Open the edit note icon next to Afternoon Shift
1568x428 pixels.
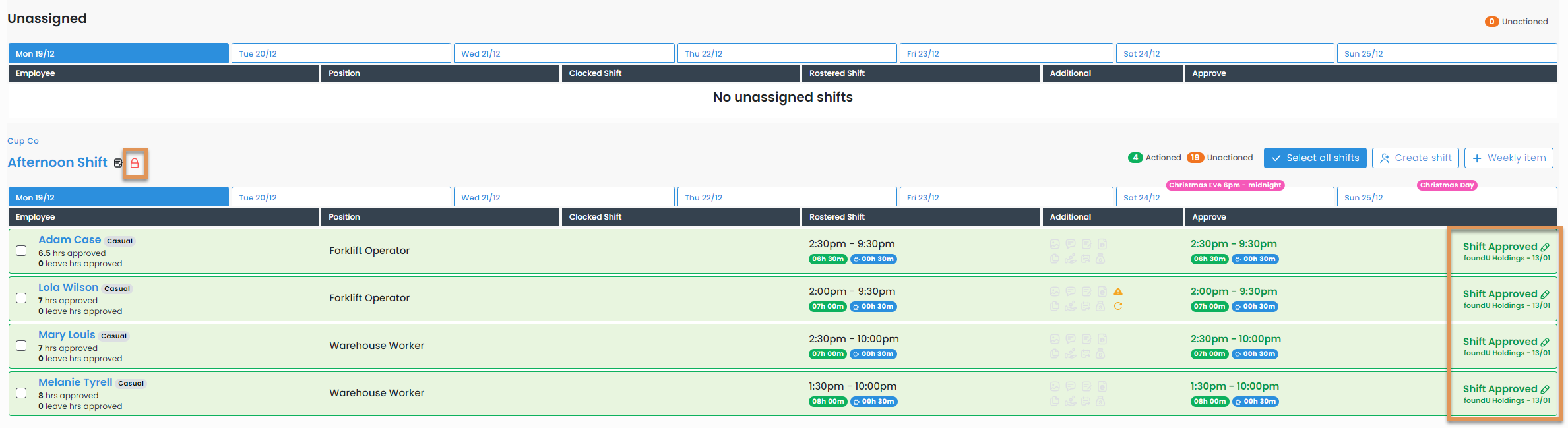(118, 163)
